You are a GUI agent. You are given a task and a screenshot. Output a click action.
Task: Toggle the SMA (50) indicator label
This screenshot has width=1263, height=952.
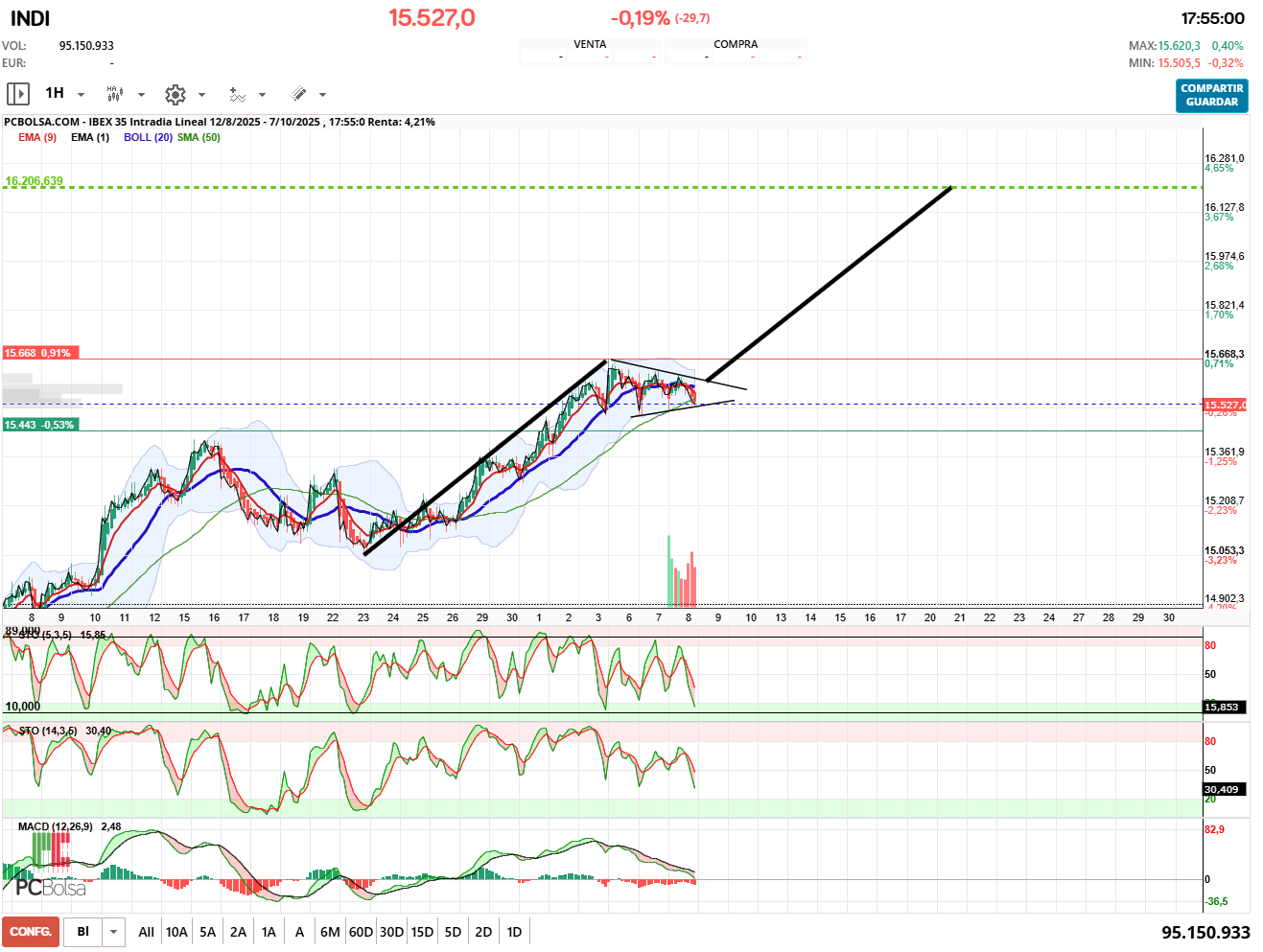(x=199, y=137)
